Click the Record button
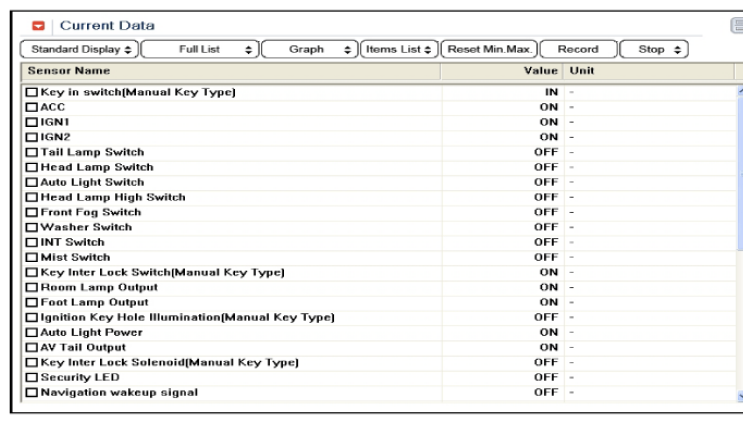The image size is (752, 424). (x=578, y=49)
